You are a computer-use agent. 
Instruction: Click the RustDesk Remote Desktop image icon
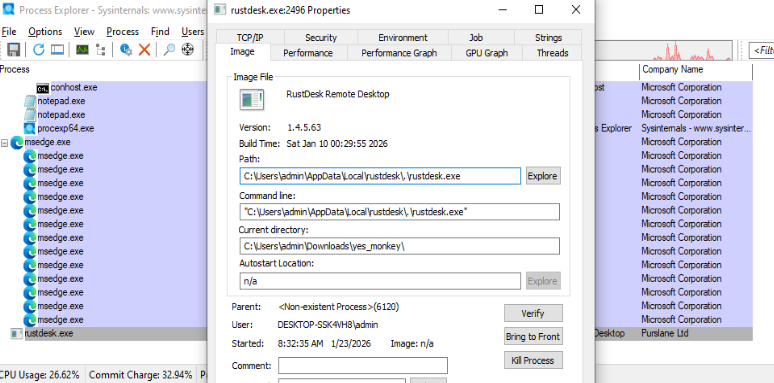pos(252,99)
